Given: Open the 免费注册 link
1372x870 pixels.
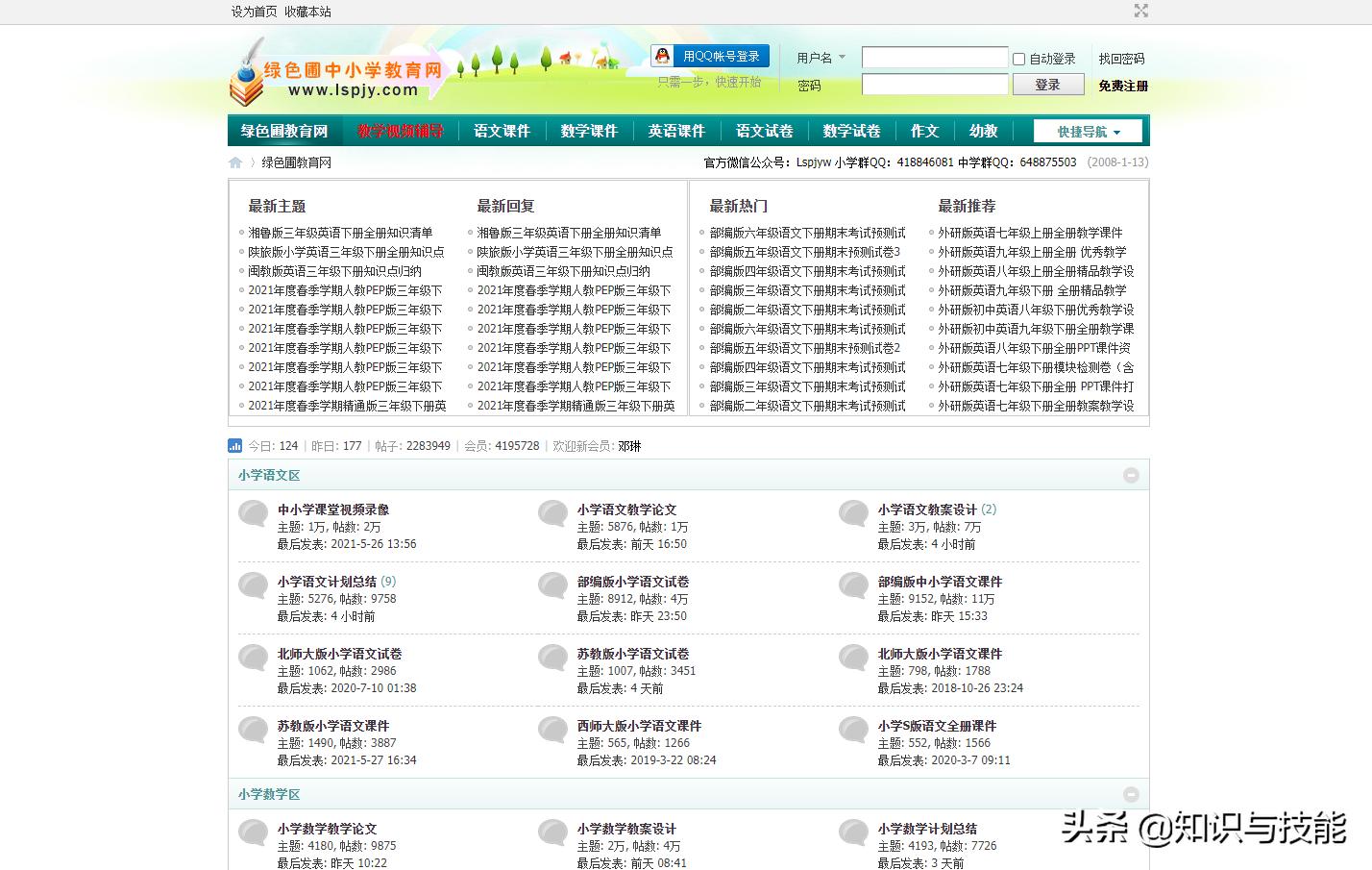Looking at the screenshot, I should point(1120,85).
